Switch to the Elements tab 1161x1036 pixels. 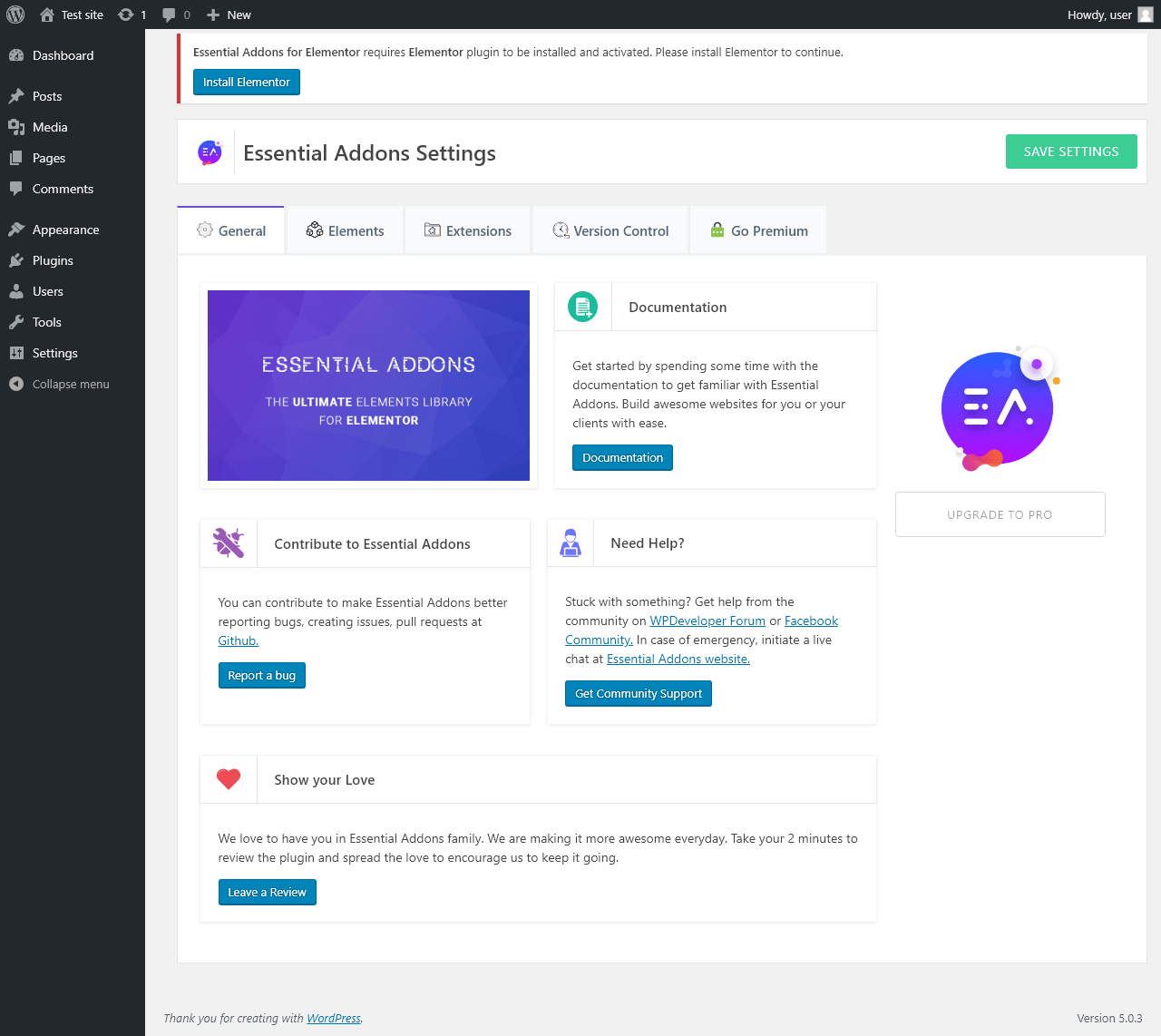click(346, 230)
